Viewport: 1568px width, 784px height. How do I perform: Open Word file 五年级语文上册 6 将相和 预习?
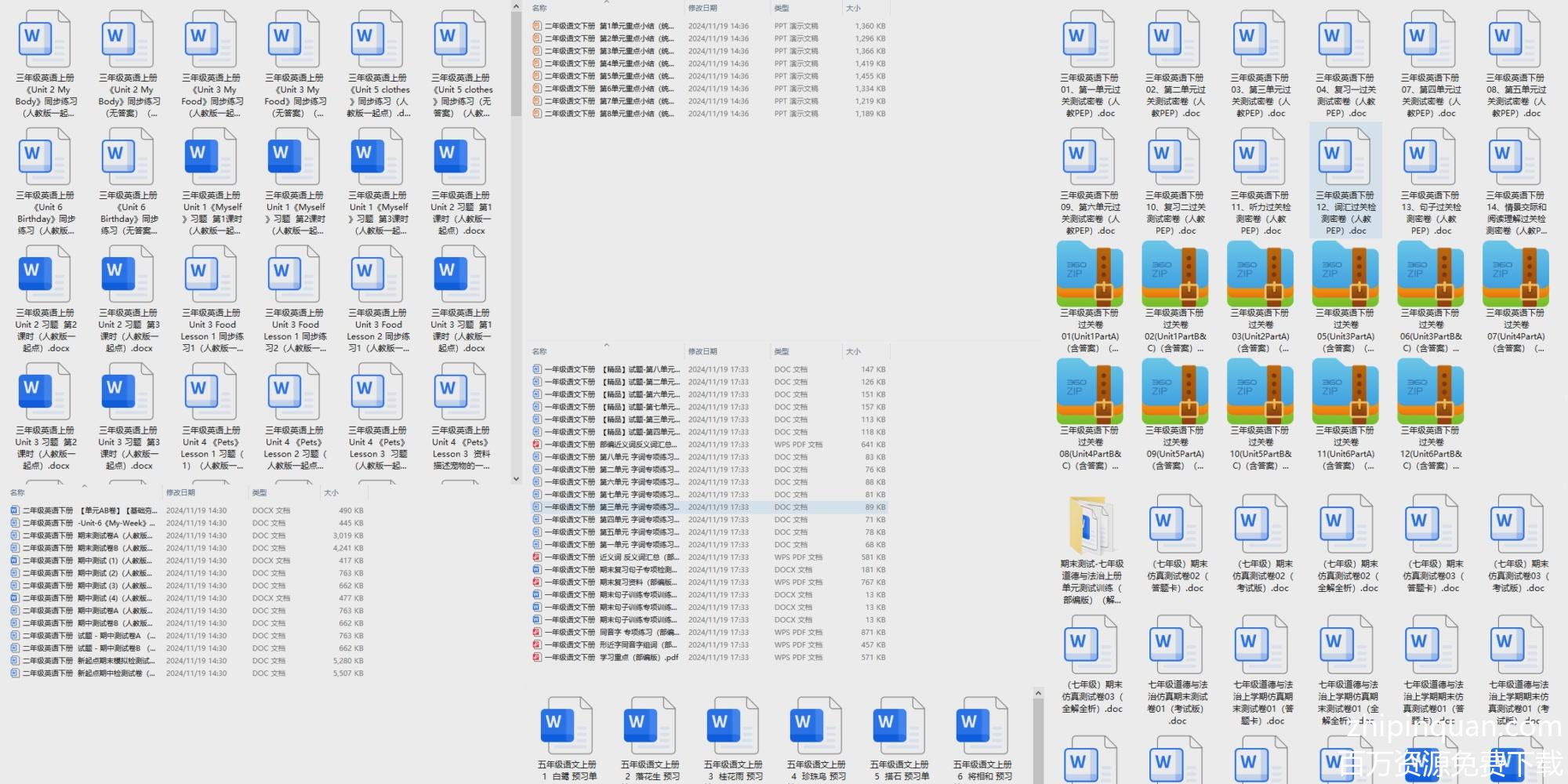pyautogui.click(x=982, y=725)
